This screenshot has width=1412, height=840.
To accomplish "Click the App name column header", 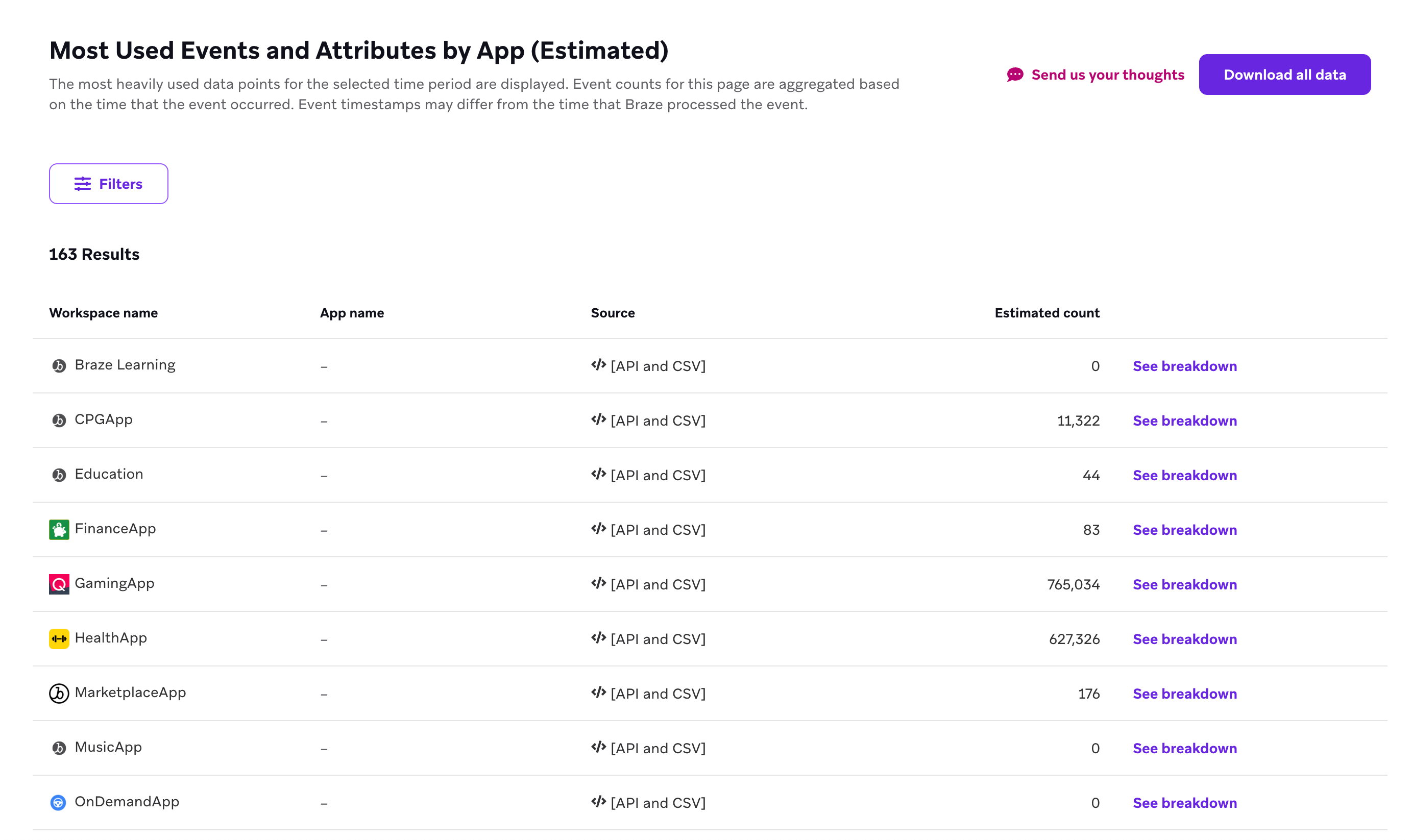I will [352, 312].
